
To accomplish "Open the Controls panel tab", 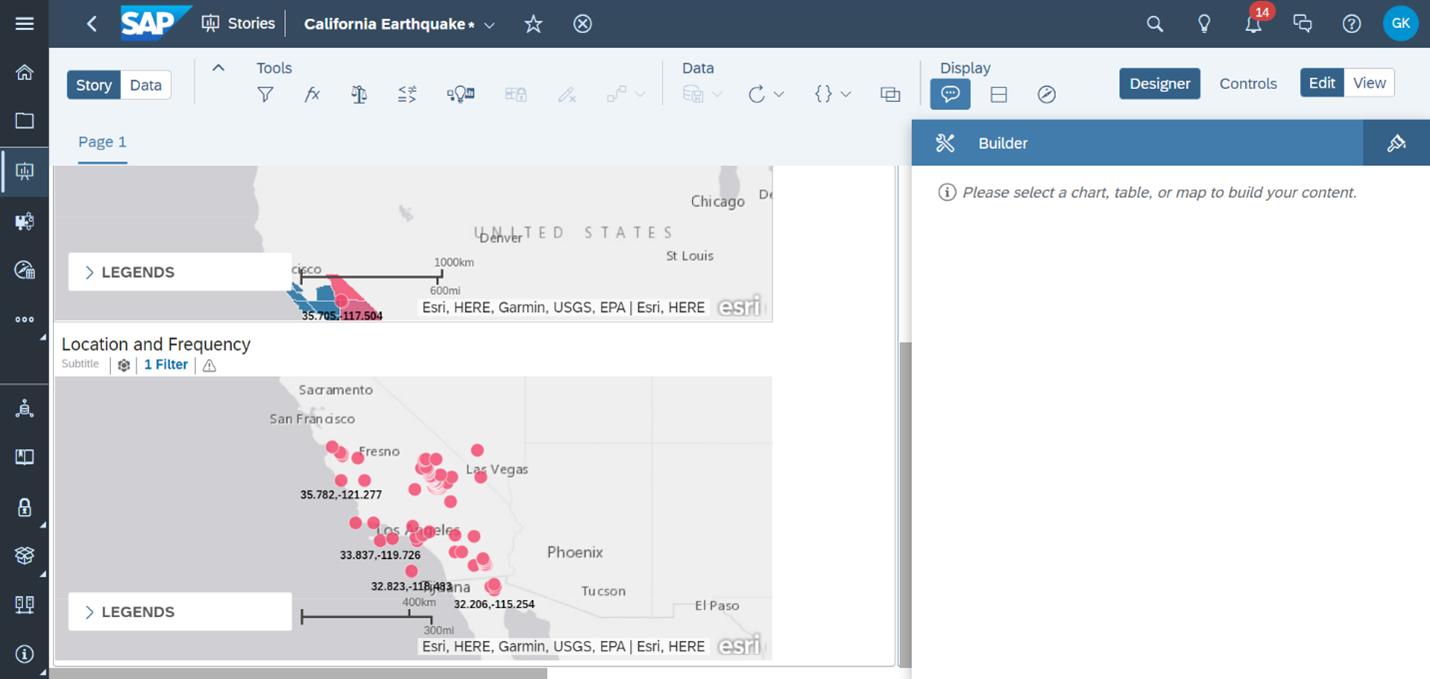I will (1248, 84).
